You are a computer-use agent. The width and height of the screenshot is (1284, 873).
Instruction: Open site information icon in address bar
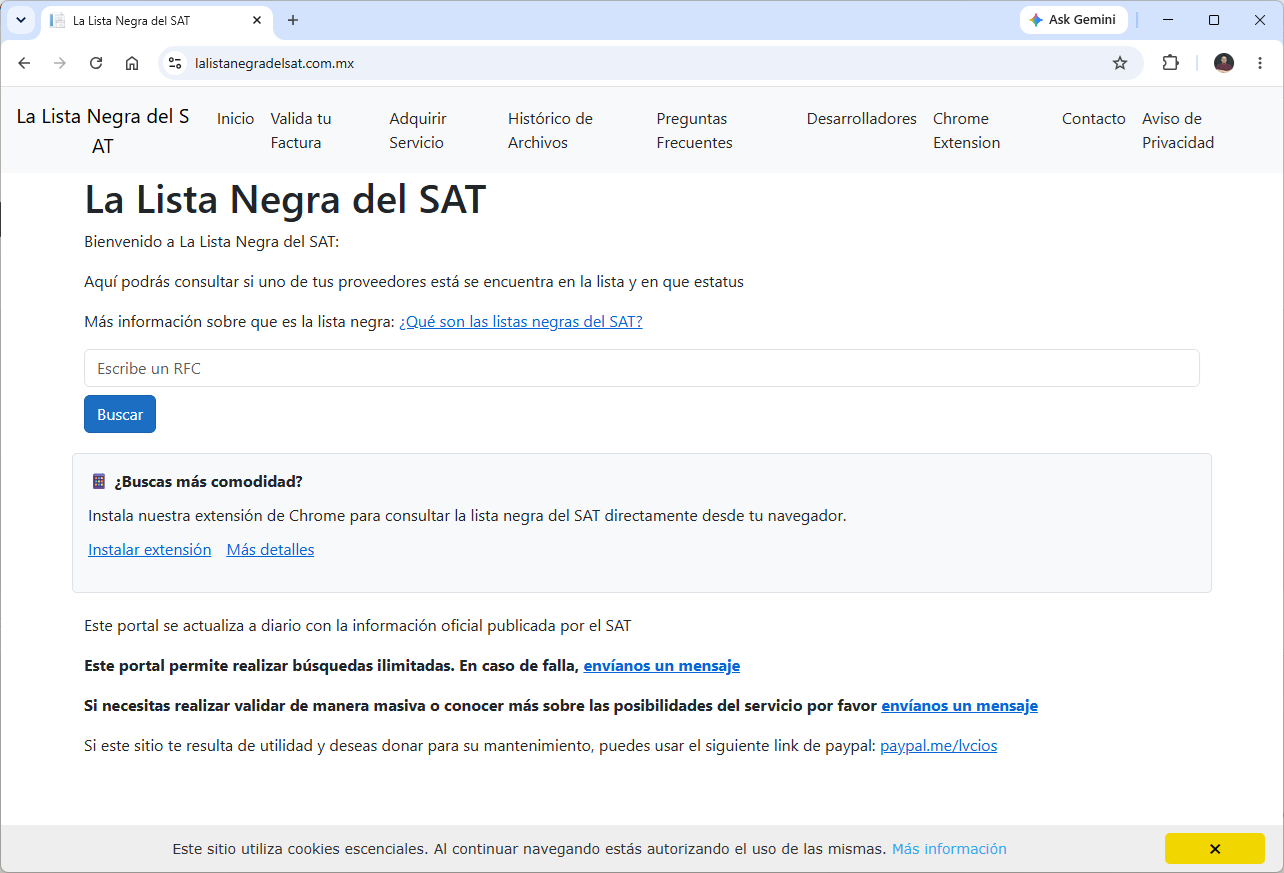(175, 63)
